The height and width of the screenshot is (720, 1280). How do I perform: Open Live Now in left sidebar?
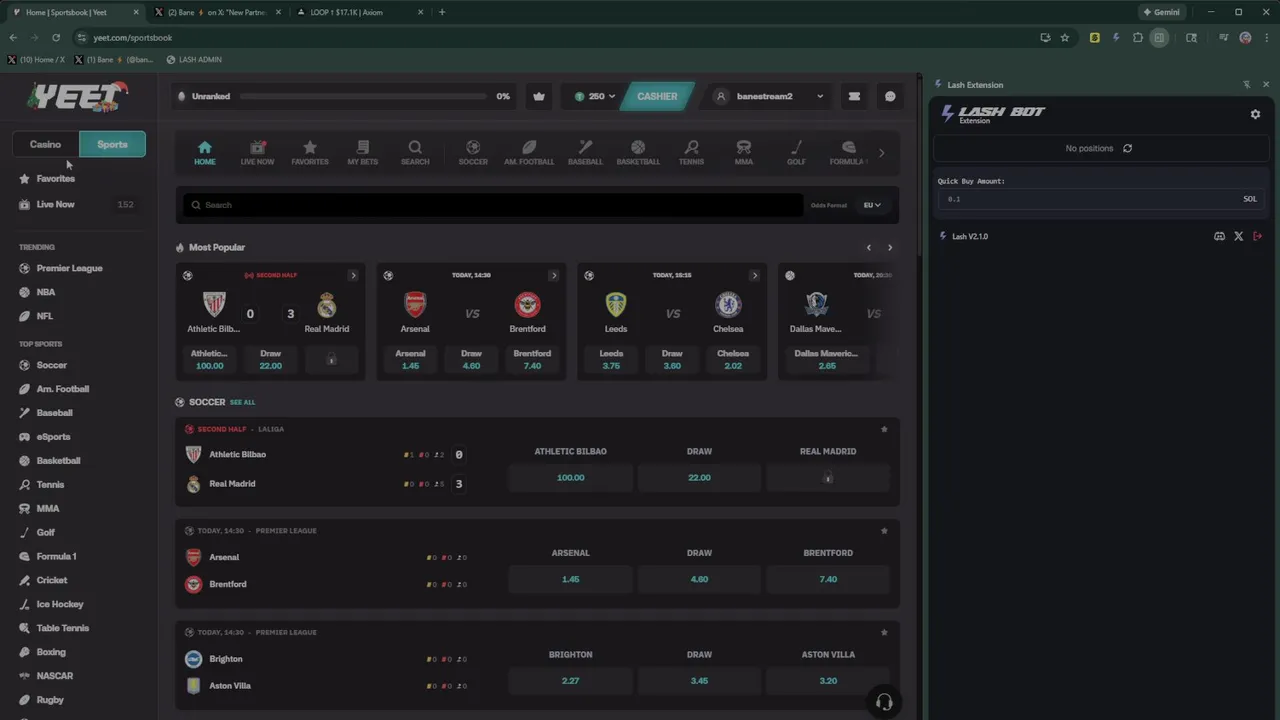click(x=78, y=204)
